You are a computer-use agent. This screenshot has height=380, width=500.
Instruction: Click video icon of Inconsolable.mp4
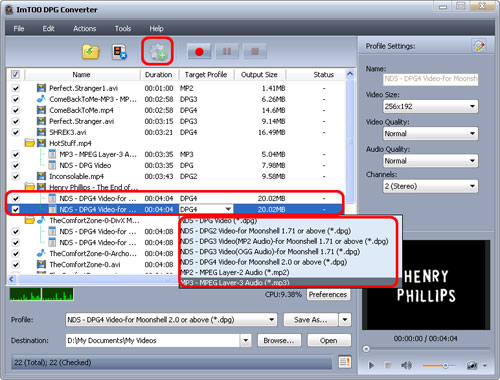41,176
